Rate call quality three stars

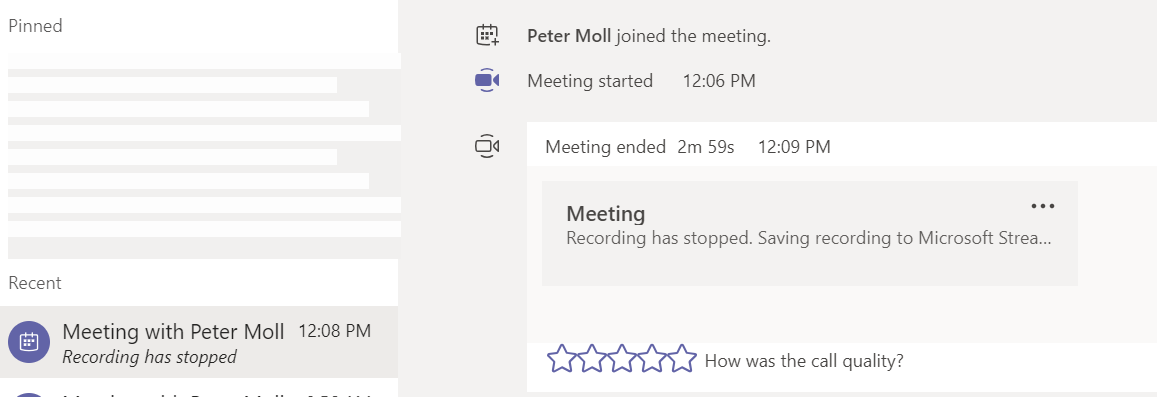tap(622, 359)
